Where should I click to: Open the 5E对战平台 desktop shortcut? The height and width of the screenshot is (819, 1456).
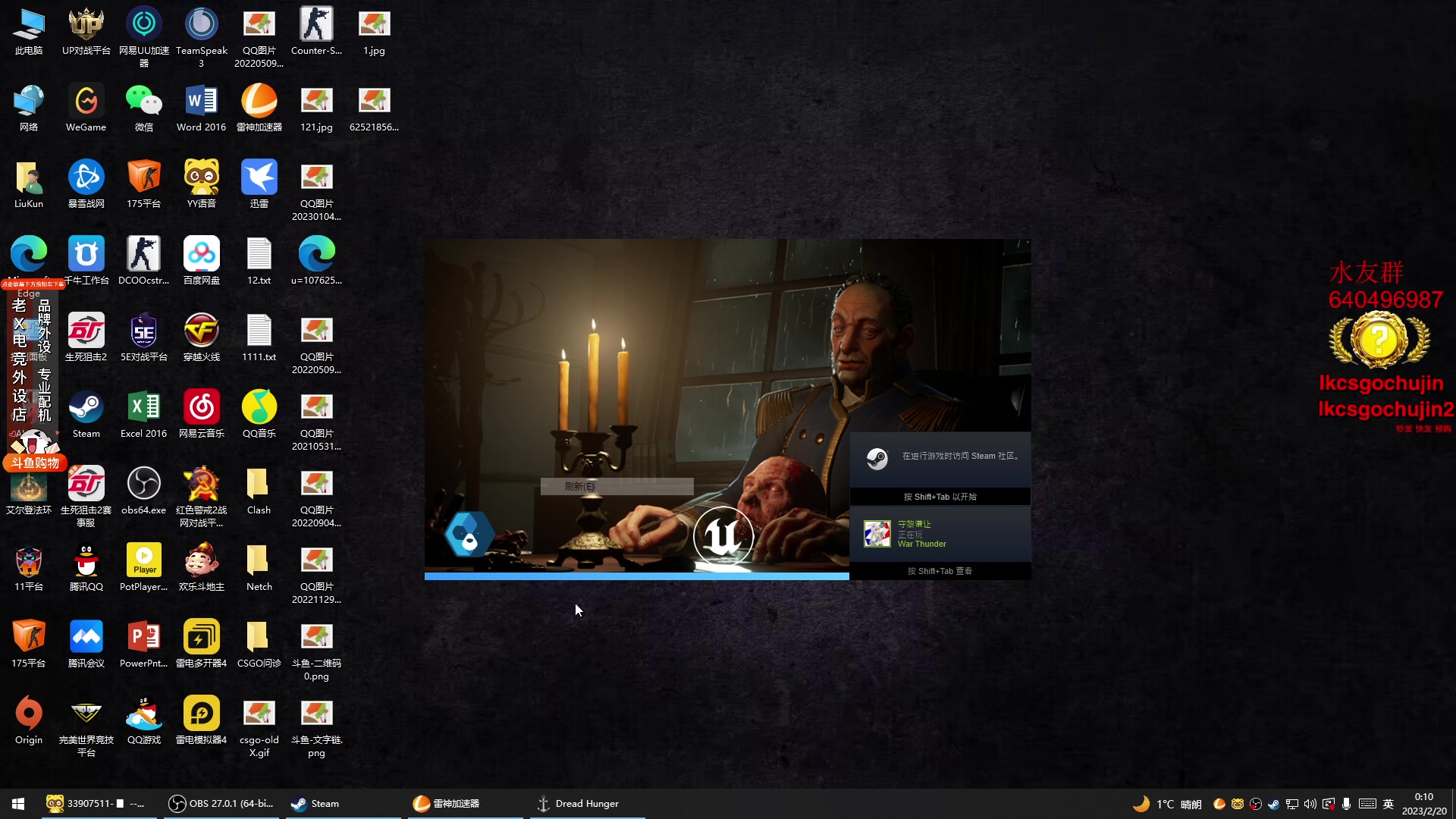(x=144, y=337)
